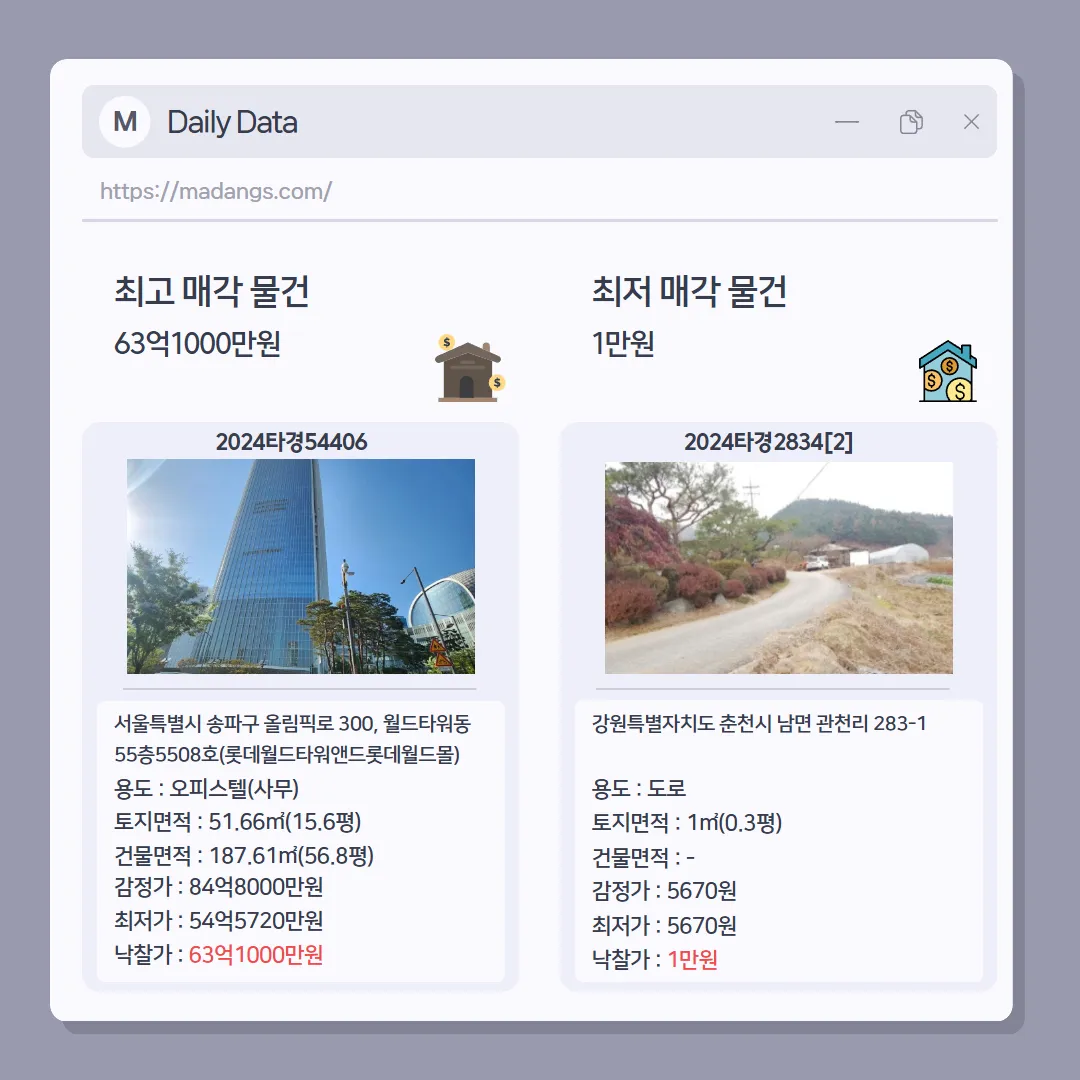
Task: Click the brown house with coins icon
Action: 470,368
